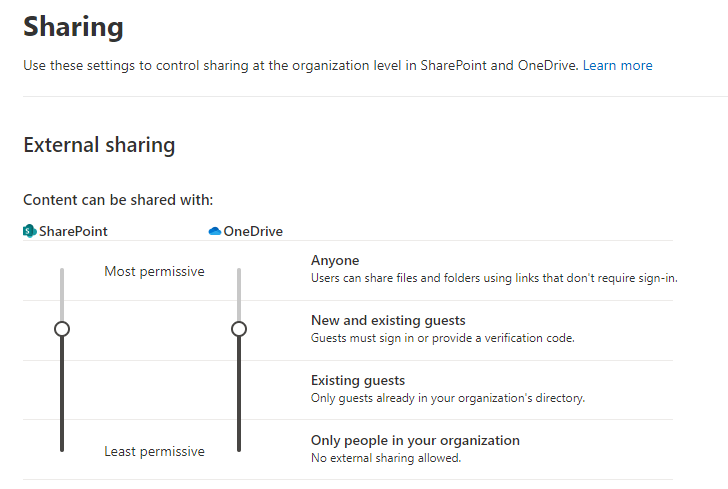Select the New and existing guests label
Viewport: 728px width, 489px height.
pos(388,321)
